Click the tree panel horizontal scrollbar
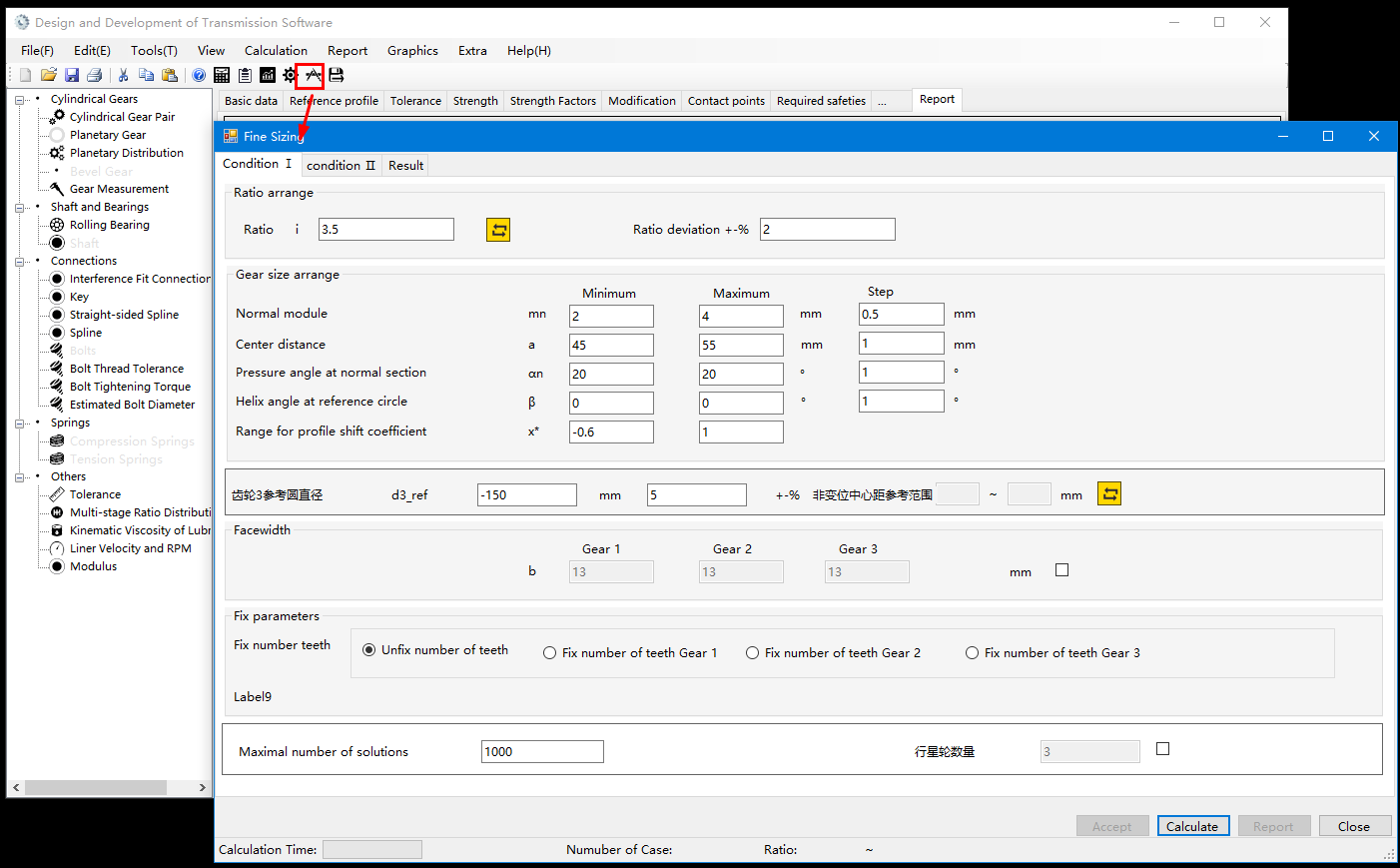The height and width of the screenshot is (868, 1400). coord(96,787)
